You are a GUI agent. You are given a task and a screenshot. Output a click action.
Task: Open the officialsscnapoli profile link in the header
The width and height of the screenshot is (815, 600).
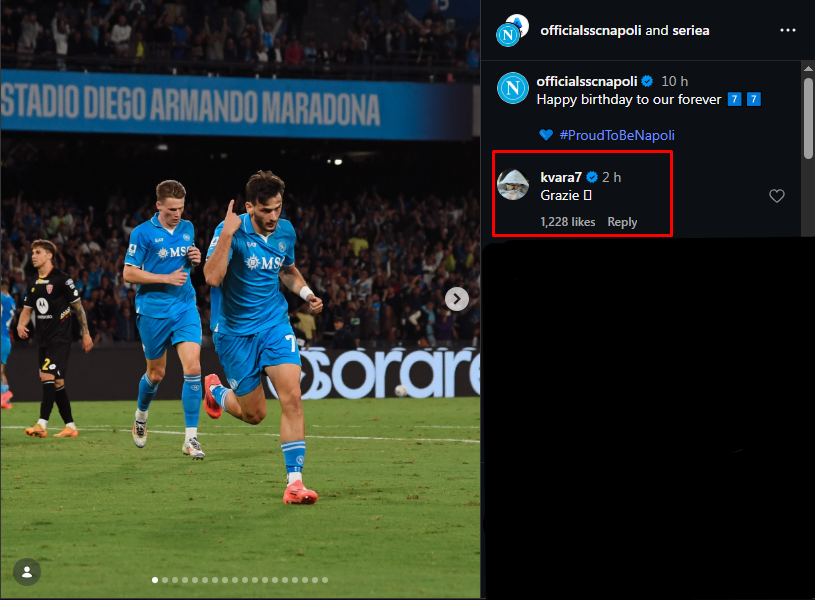point(590,31)
